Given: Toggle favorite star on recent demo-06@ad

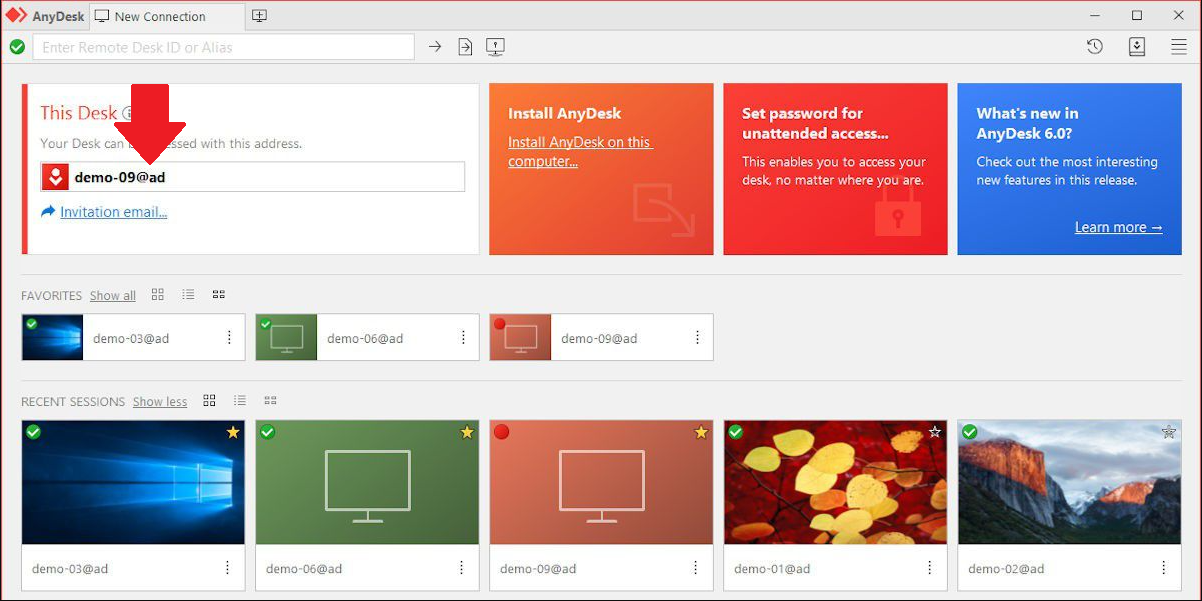Looking at the screenshot, I should click(467, 432).
